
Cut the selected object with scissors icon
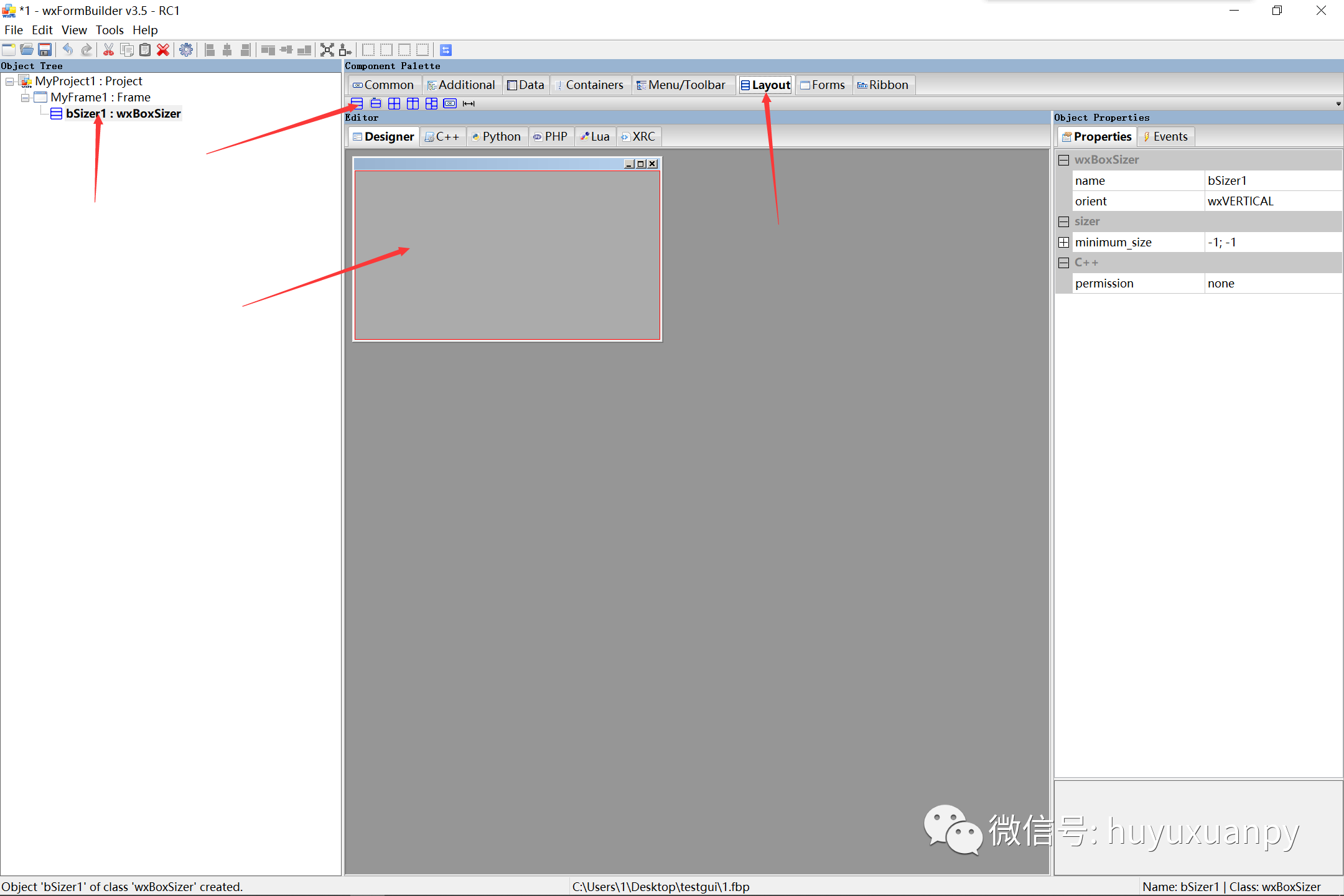(x=108, y=50)
